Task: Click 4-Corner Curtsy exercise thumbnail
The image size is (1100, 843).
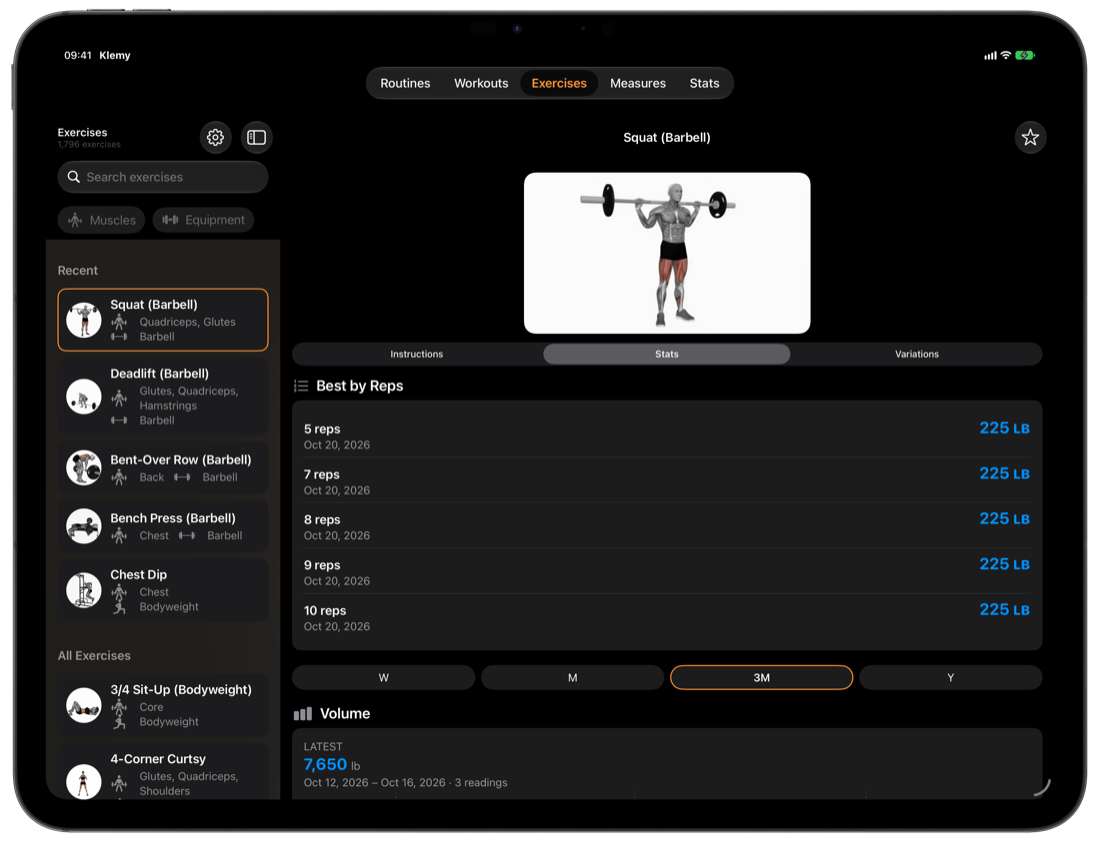Action: tap(83, 781)
